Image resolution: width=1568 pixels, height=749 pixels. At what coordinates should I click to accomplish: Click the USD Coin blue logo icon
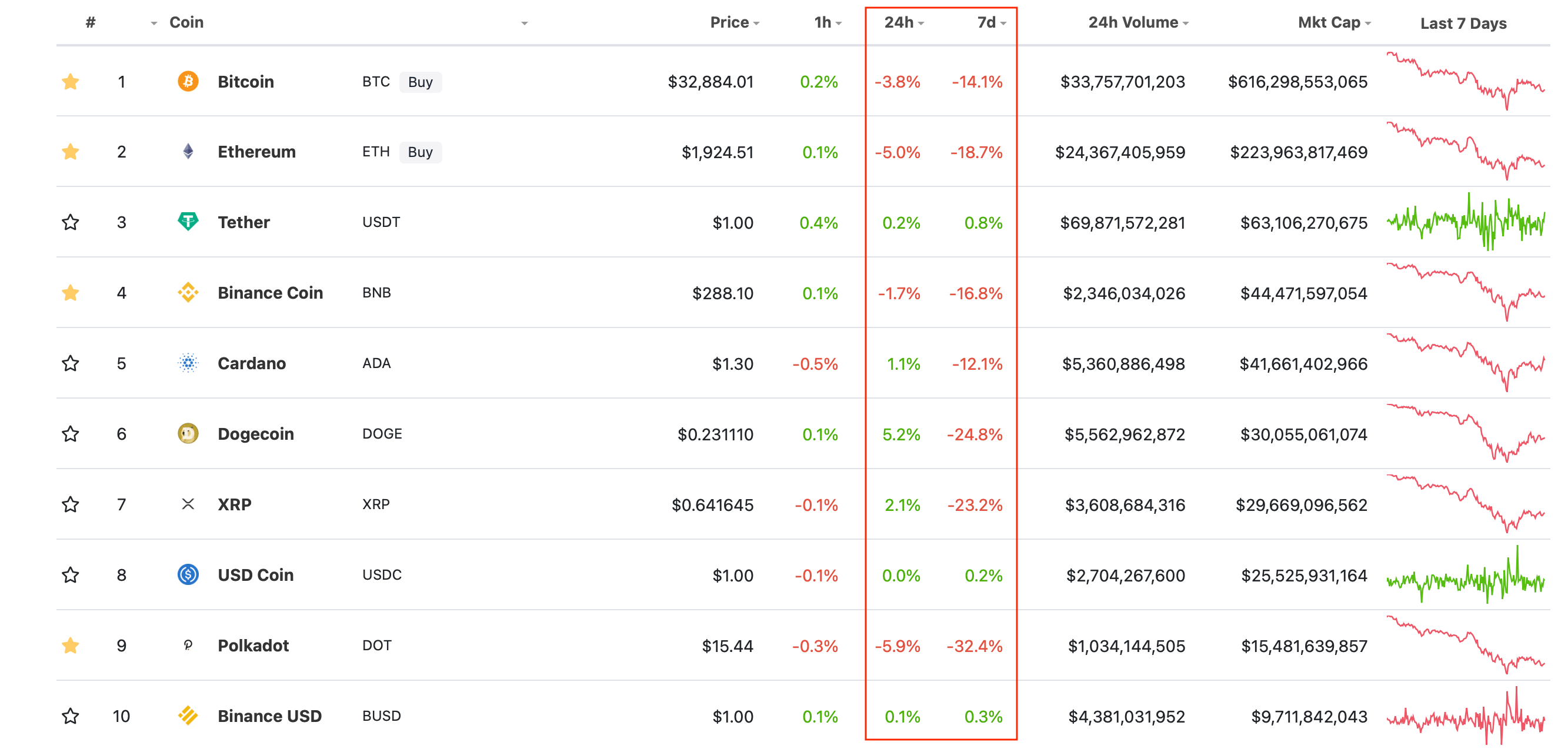coord(188,574)
